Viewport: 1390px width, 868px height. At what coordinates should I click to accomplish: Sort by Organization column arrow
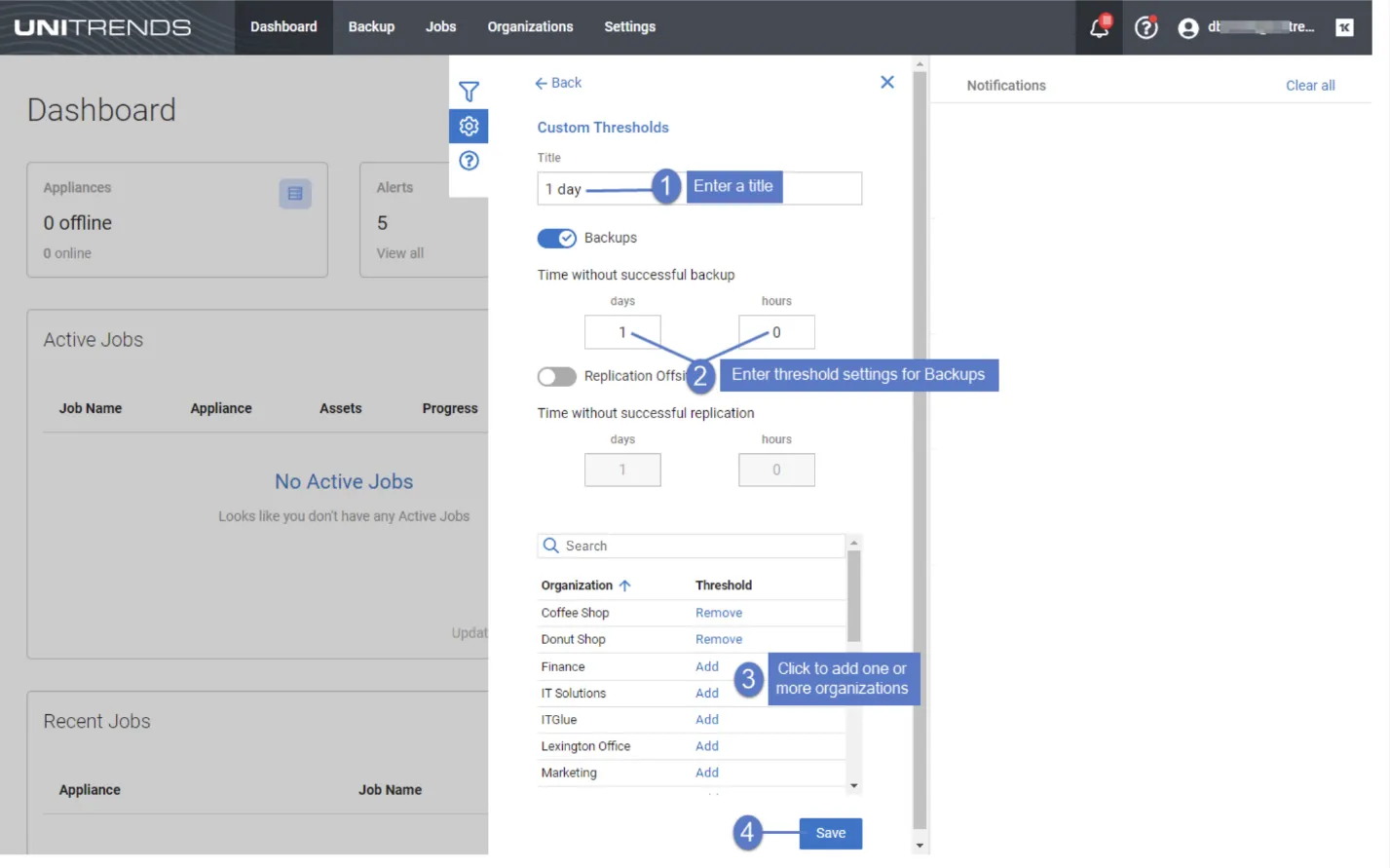[x=625, y=585]
